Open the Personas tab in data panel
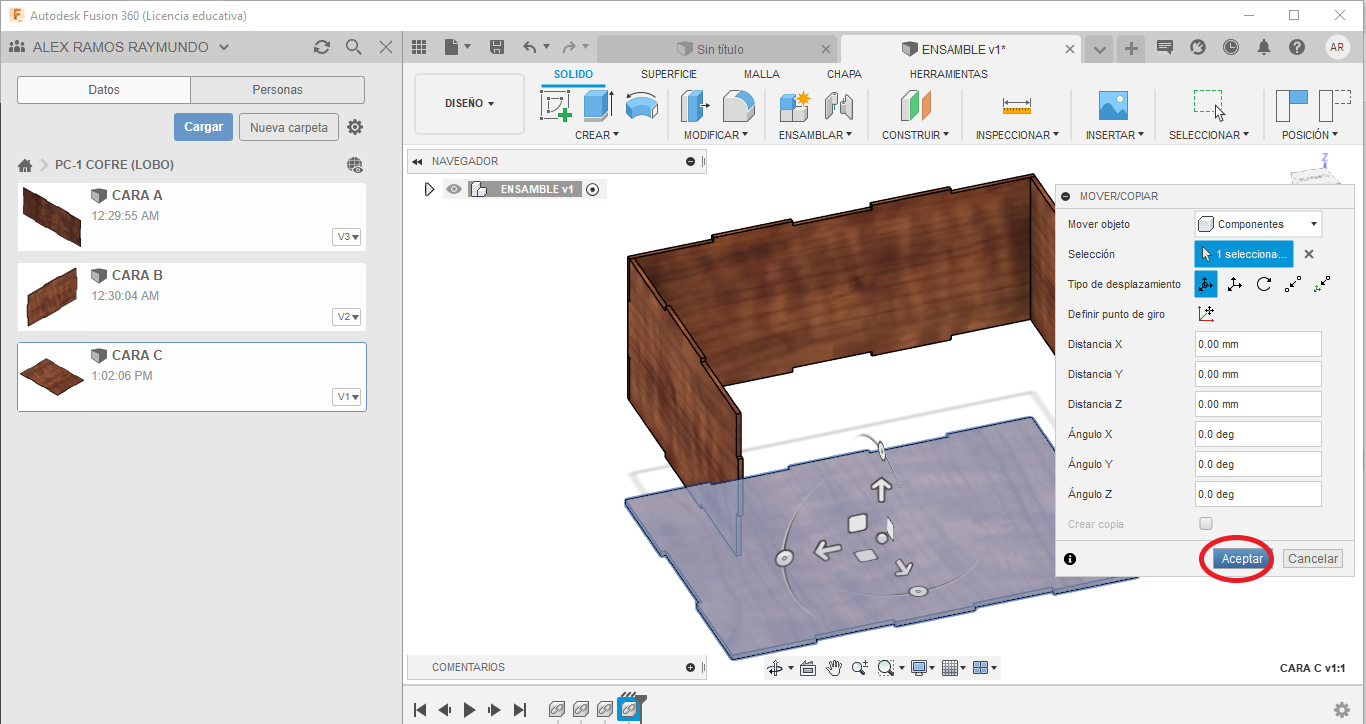1366x724 pixels. tap(277, 90)
